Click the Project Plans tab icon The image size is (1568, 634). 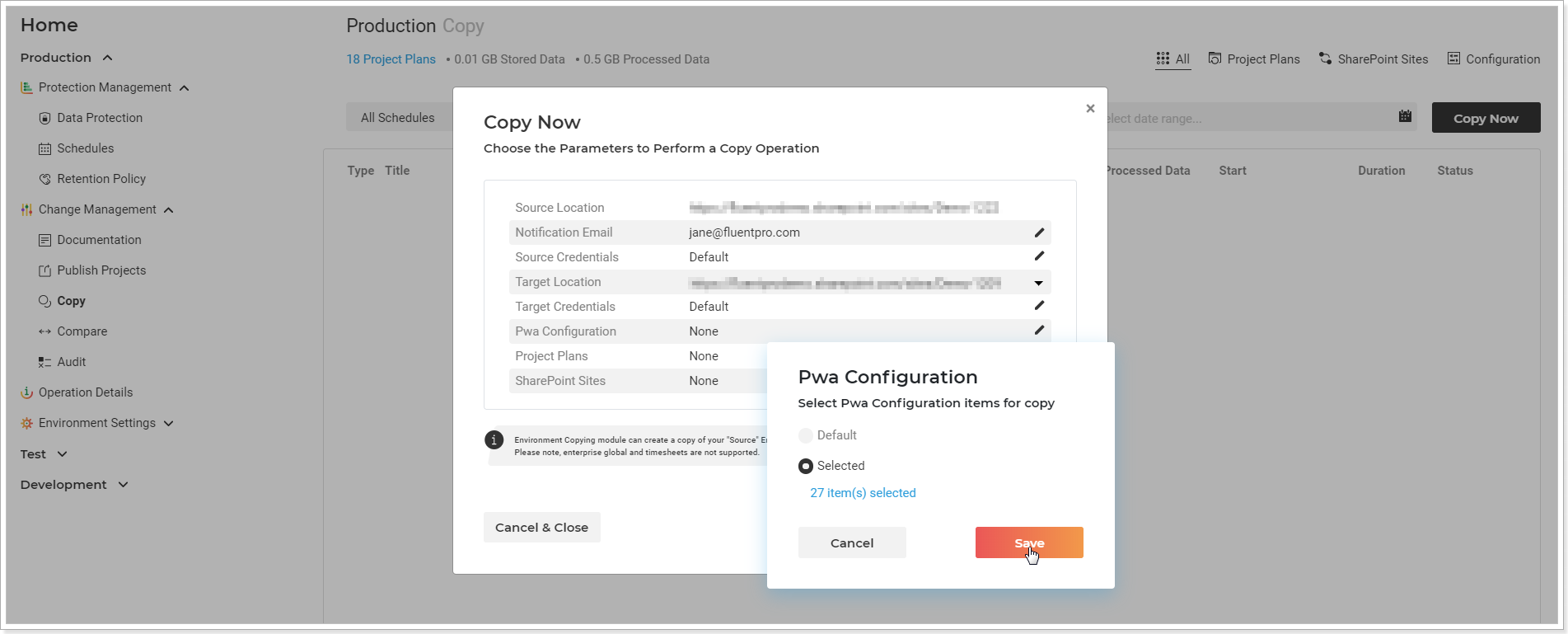pos(1215,59)
